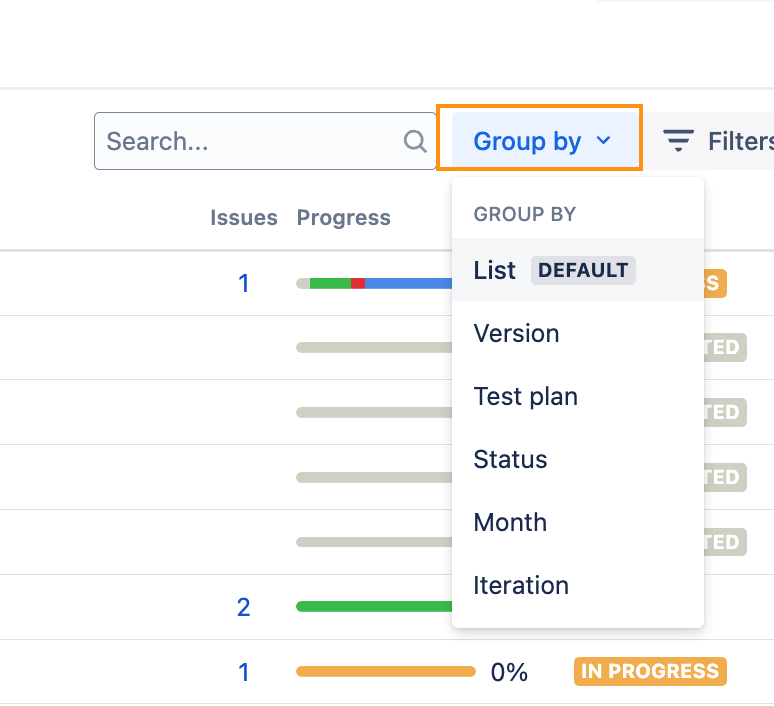Screen dimensions: 774x706
Task: Click the multicolor progress bar in first row
Action: click(x=375, y=283)
